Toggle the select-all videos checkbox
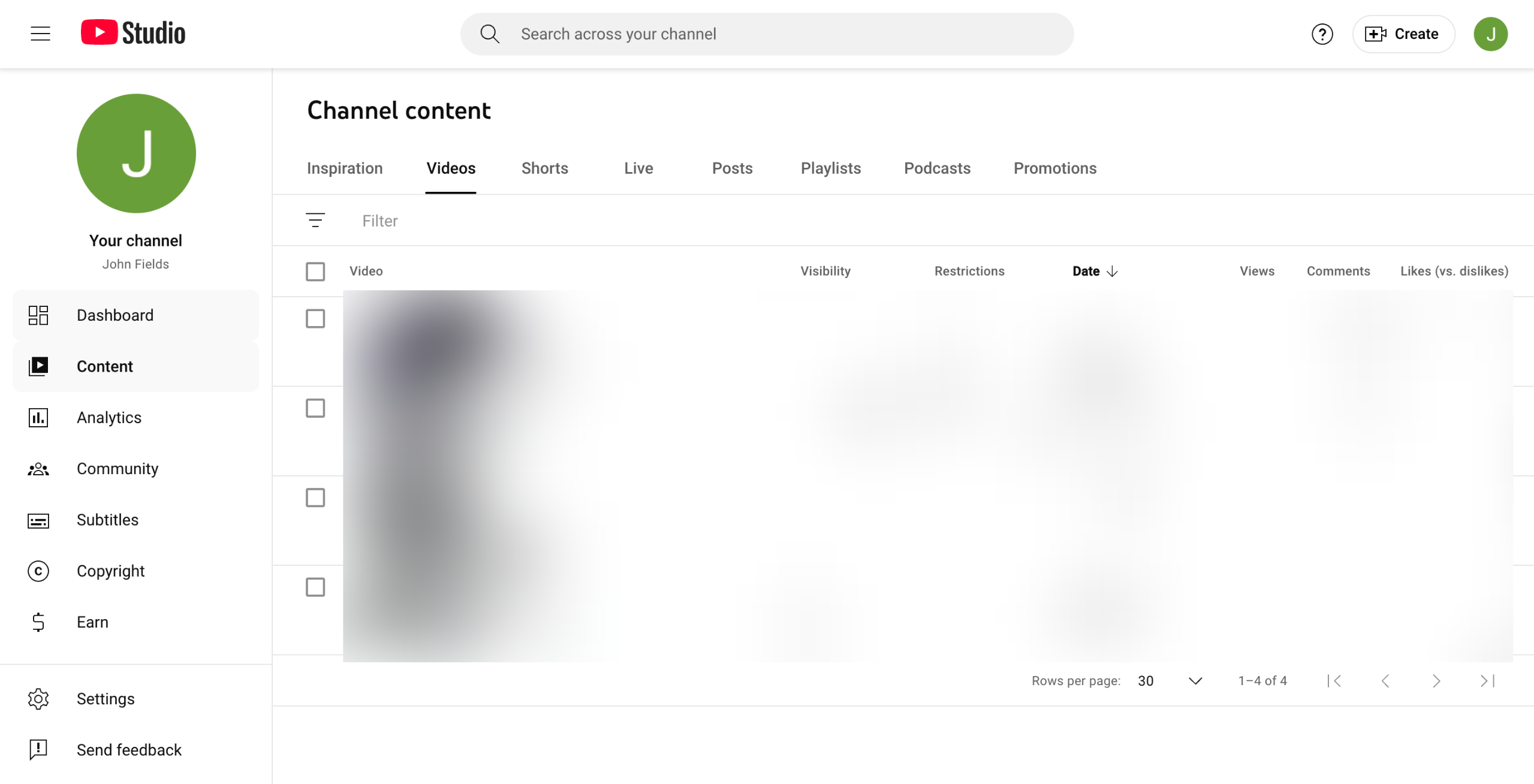Viewport: 1534px width, 784px height. pyautogui.click(x=315, y=272)
